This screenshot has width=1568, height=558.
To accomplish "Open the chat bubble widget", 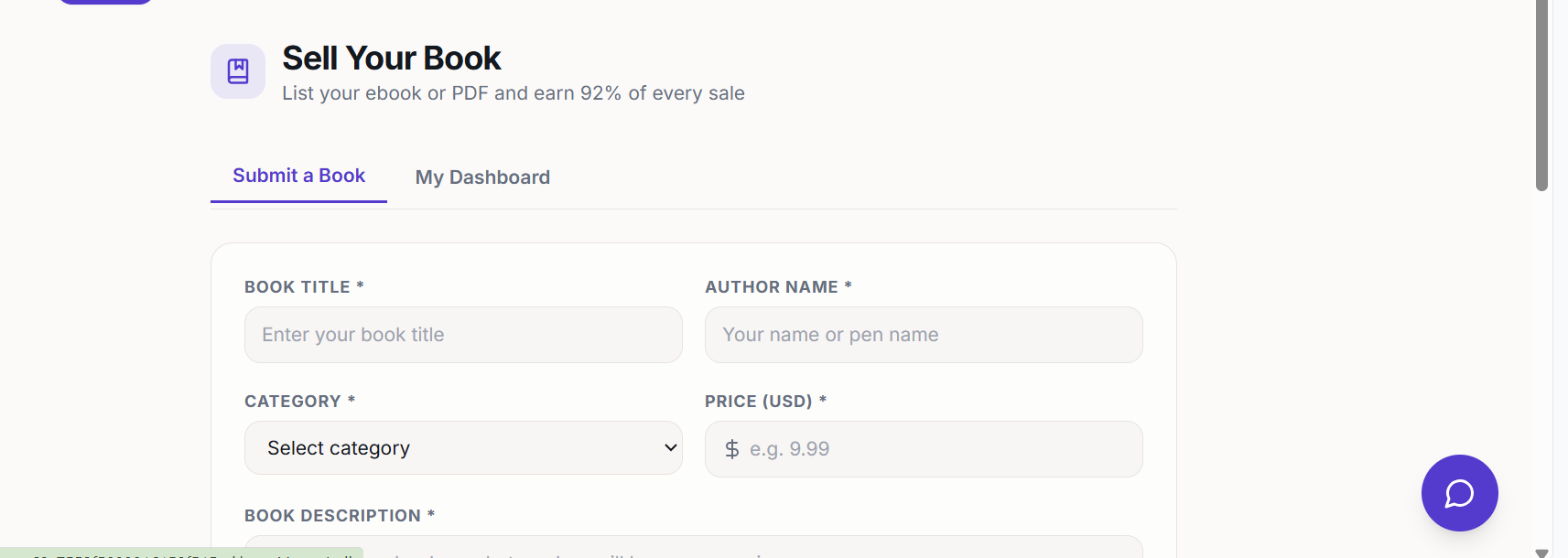I will (1459, 493).
